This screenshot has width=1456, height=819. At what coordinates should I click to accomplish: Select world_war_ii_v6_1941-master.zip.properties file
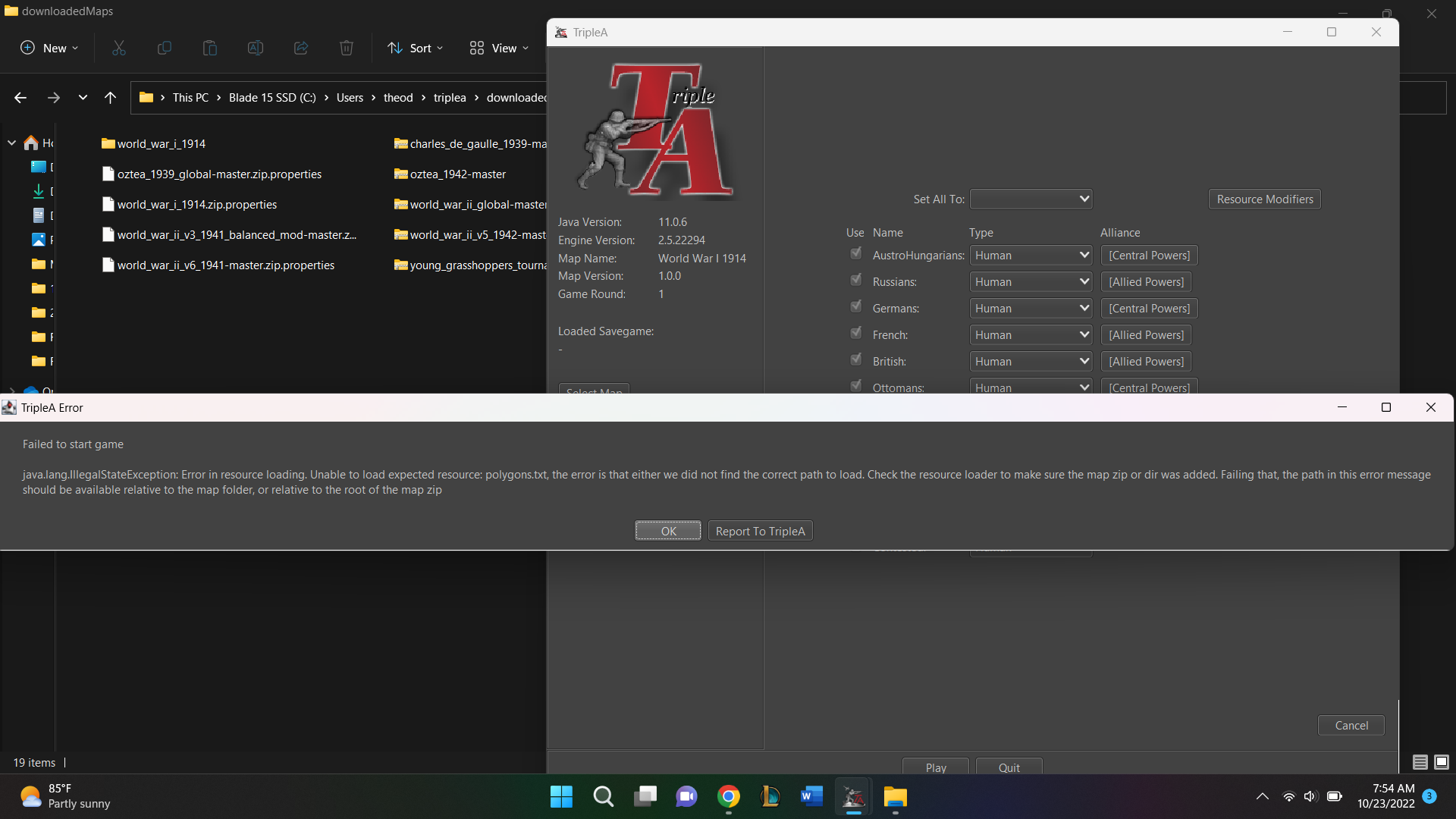tap(218, 265)
